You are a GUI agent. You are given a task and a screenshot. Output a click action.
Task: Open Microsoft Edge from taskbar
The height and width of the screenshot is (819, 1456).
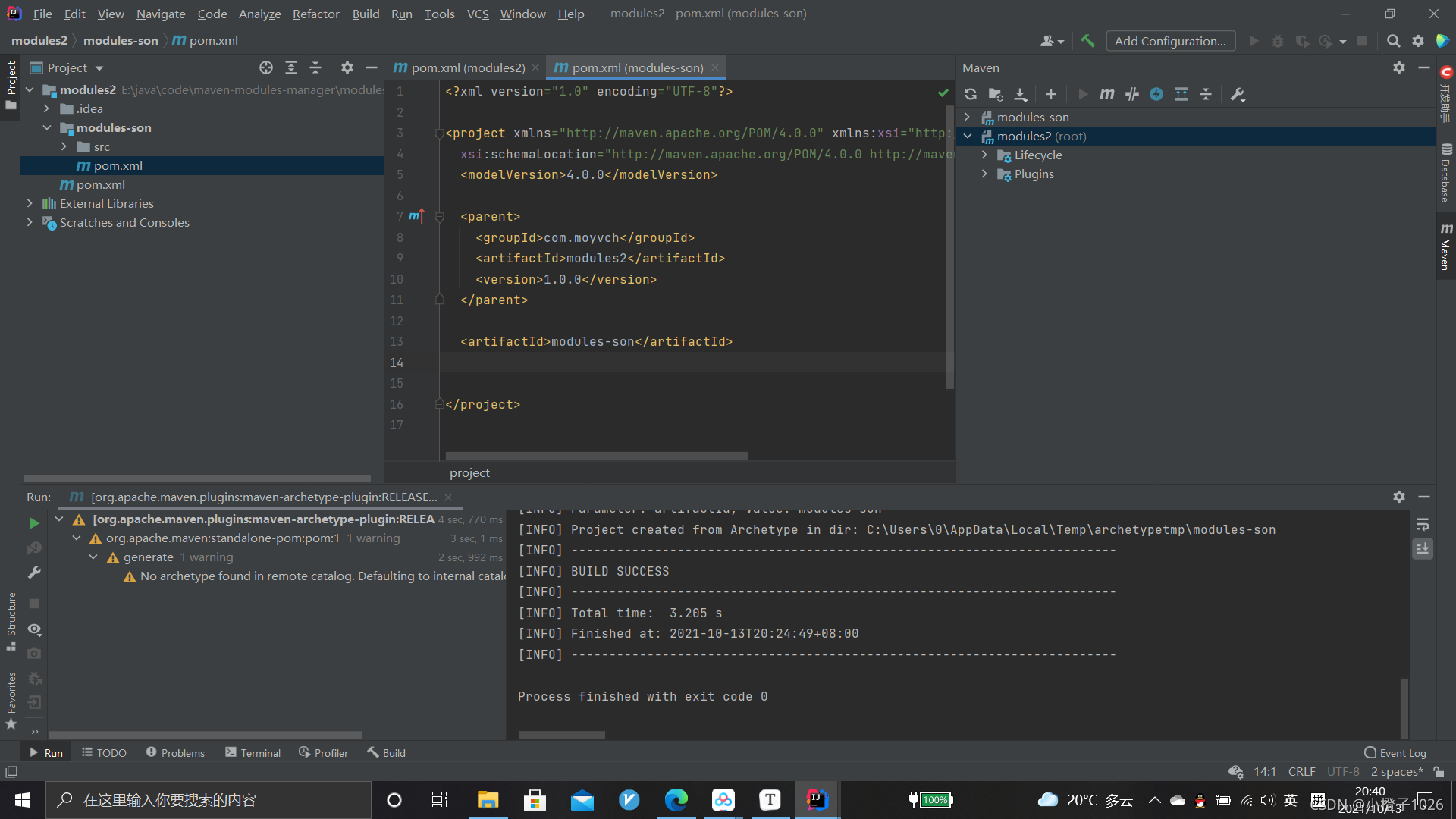click(676, 799)
